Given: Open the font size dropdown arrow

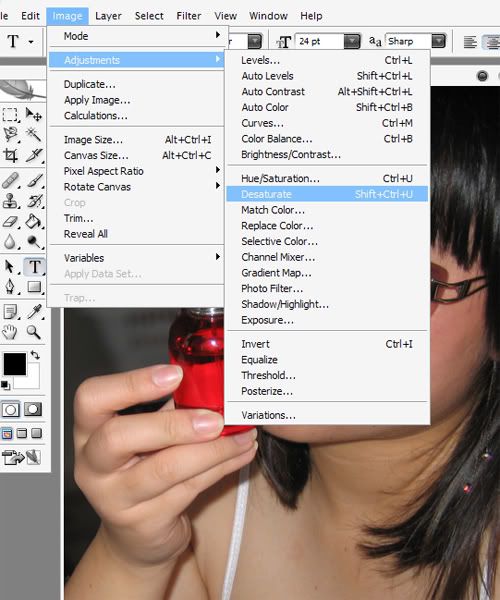Looking at the screenshot, I should tap(352, 41).
